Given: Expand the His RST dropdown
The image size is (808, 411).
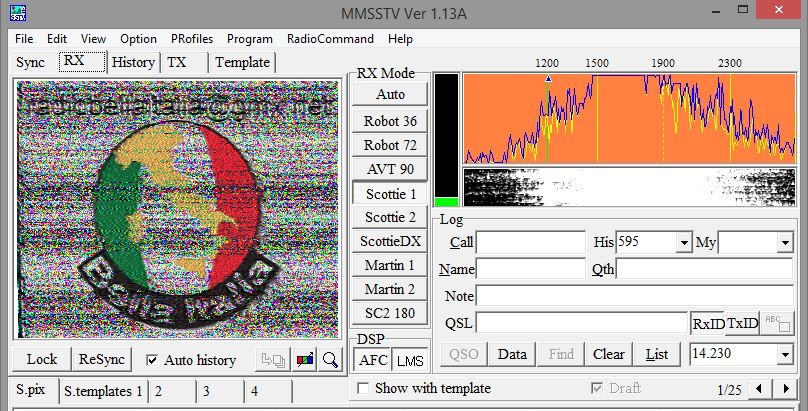Looking at the screenshot, I should (684, 242).
